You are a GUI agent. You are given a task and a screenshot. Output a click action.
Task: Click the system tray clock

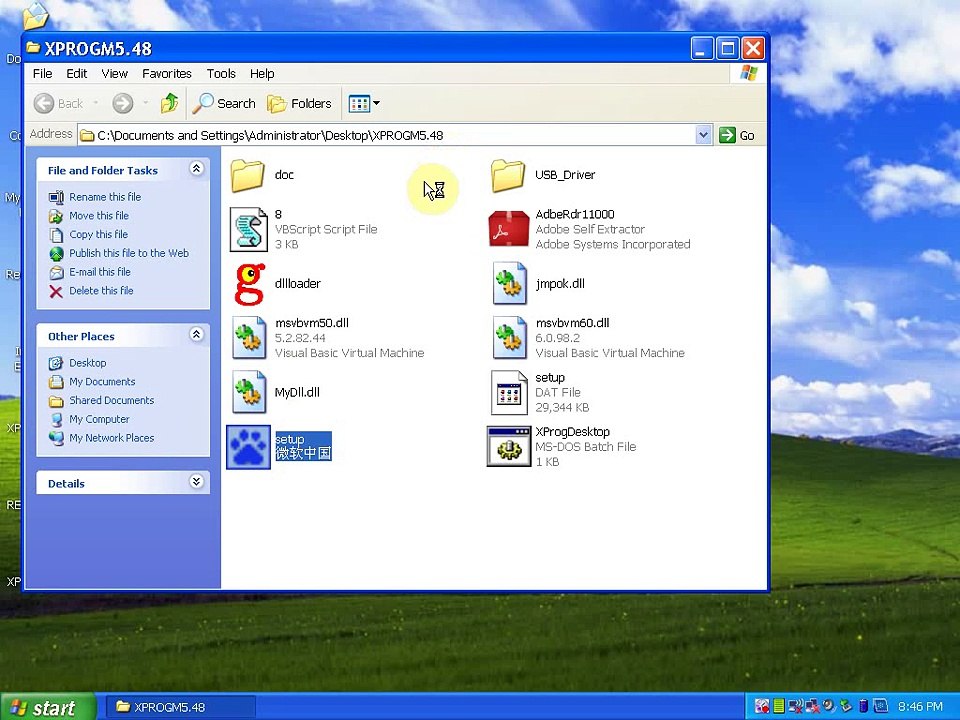920,707
